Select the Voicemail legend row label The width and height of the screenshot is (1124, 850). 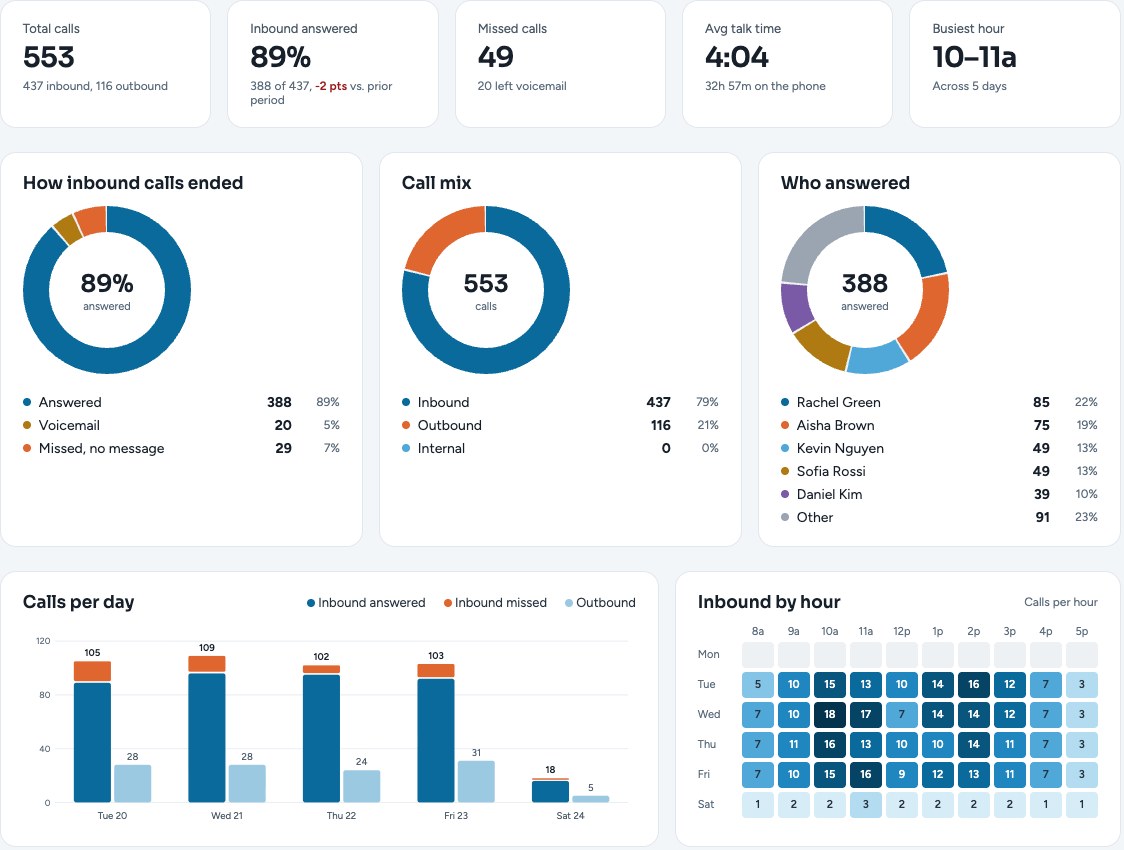tap(69, 426)
